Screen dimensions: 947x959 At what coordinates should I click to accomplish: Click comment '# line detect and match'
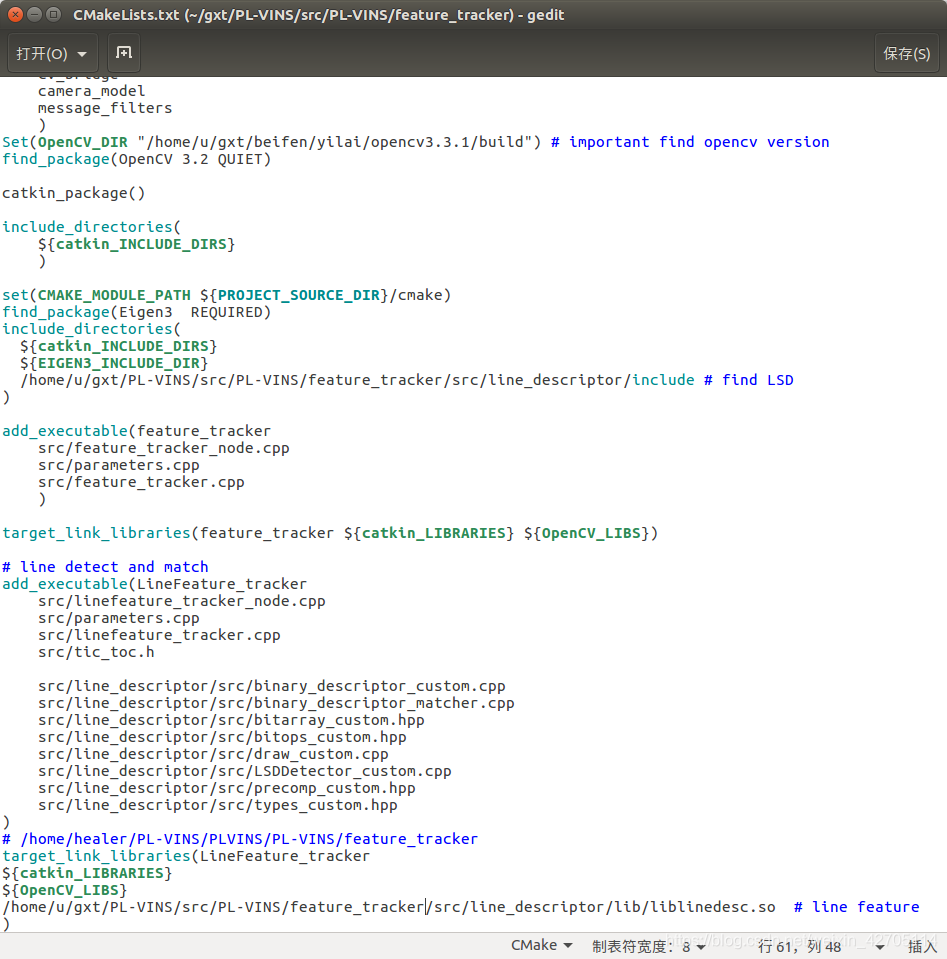pos(105,567)
